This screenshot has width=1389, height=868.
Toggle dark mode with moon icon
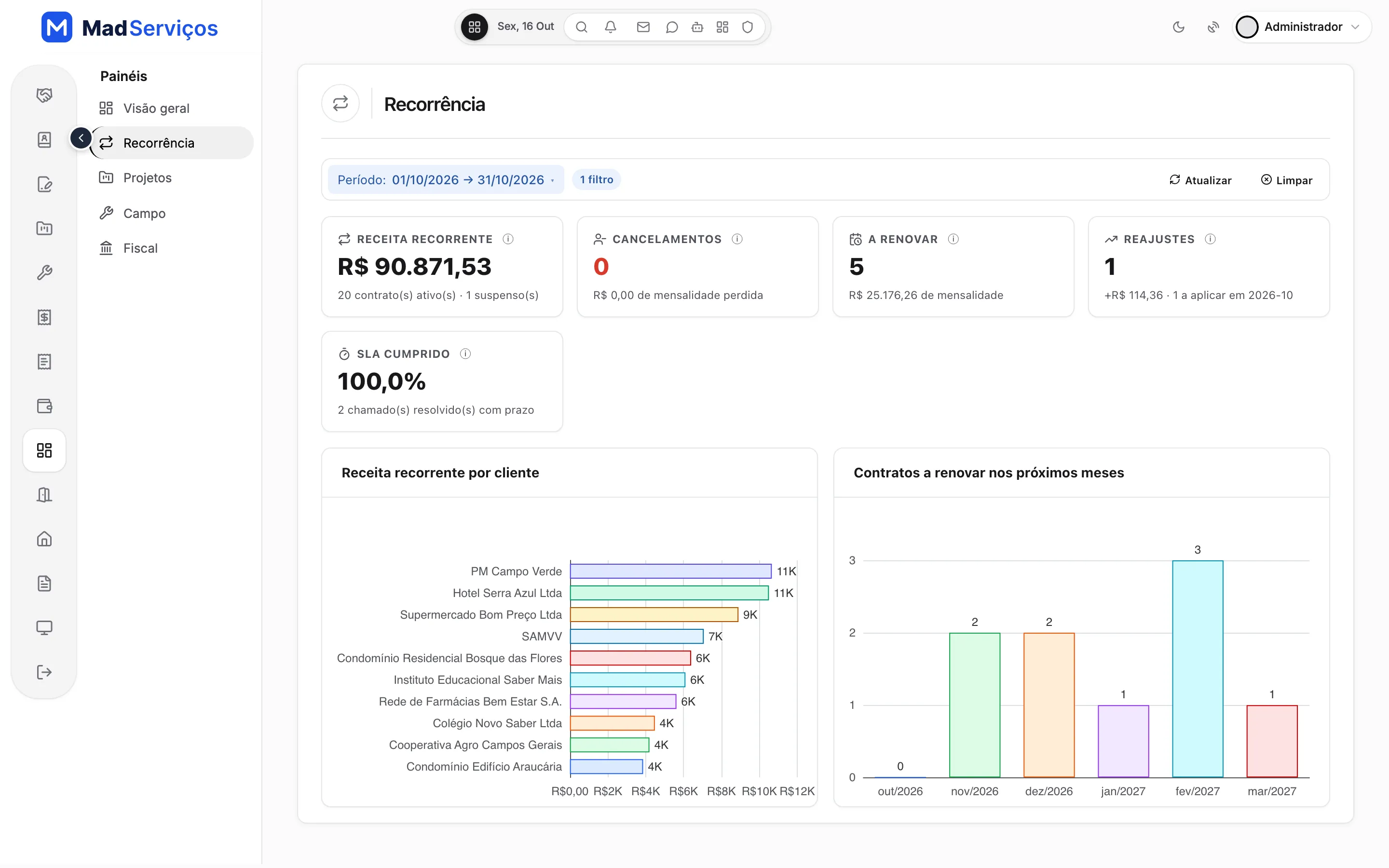(1178, 27)
